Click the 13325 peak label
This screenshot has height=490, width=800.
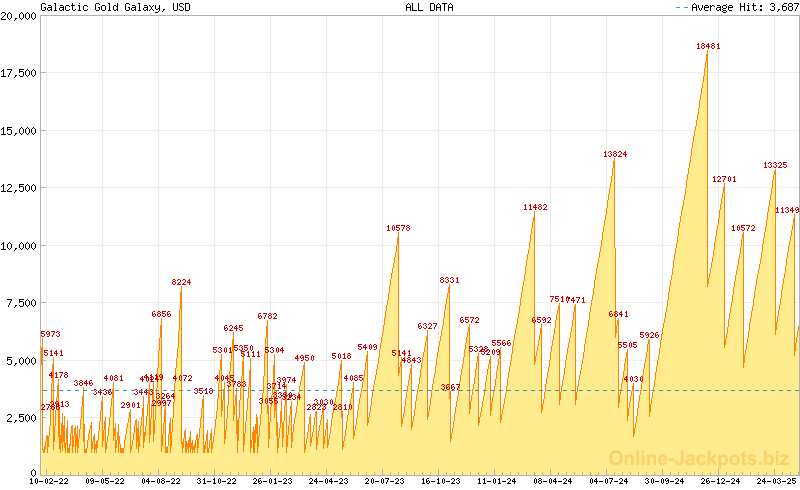[x=775, y=165]
